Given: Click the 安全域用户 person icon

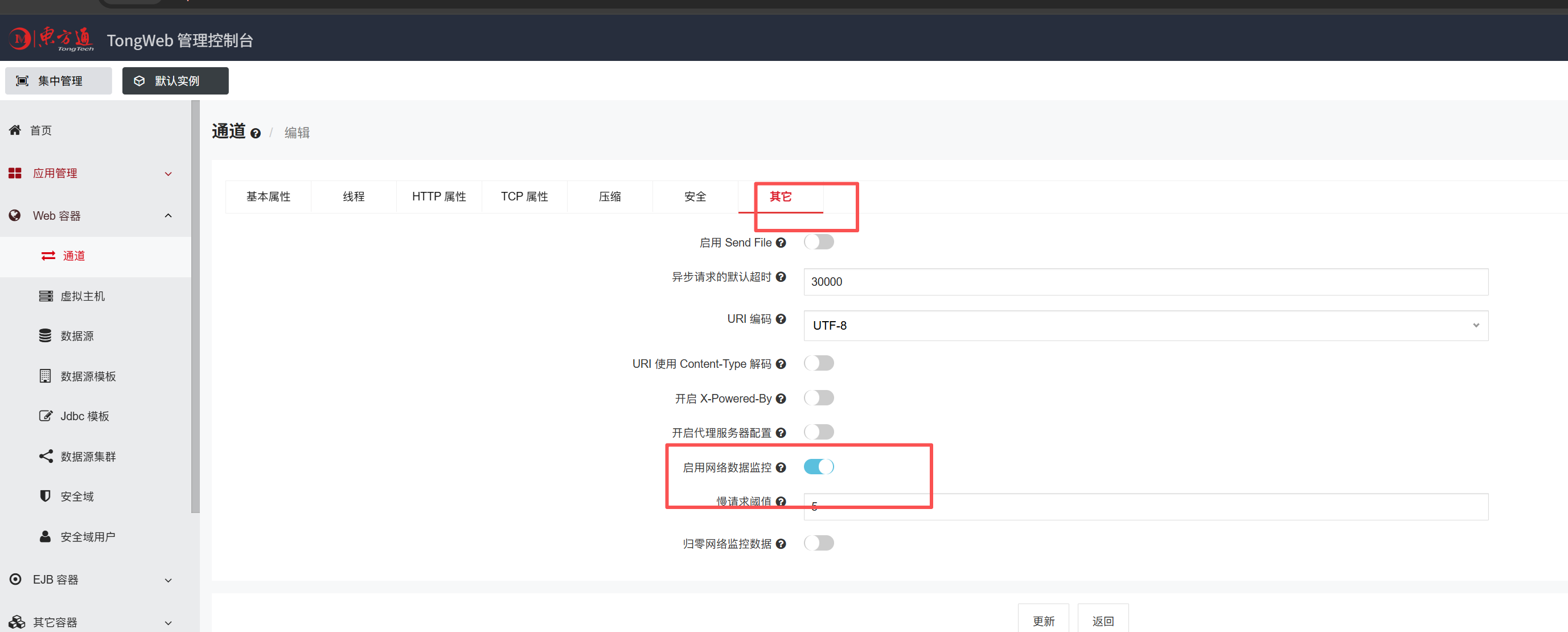Looking at the screenshot, I should click(x=45, y=536).
